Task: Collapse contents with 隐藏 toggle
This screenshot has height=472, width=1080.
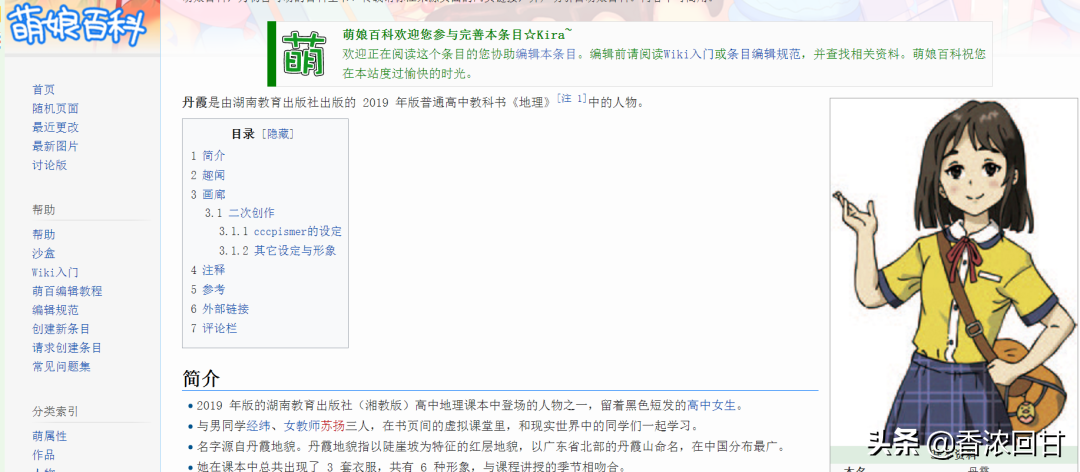Action: pyautogui.click(x=278, y=134)
